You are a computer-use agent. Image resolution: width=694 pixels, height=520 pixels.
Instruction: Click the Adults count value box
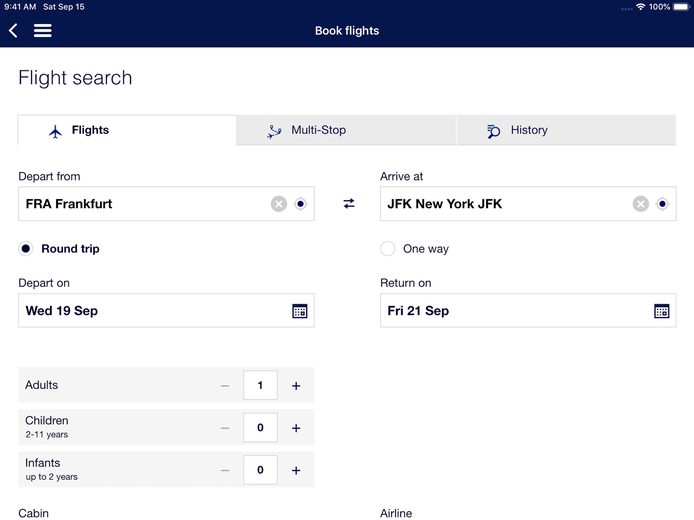[260, 385]
